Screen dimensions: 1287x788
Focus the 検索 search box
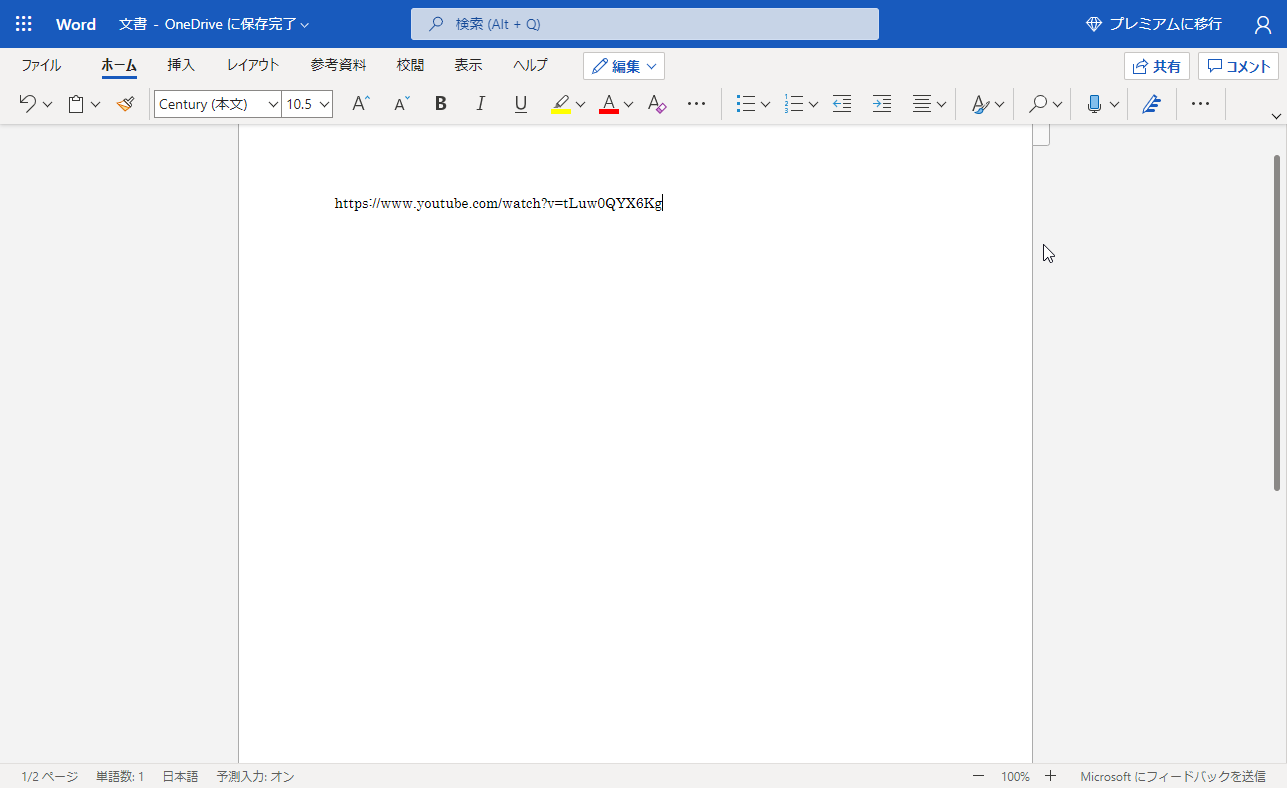645,24
